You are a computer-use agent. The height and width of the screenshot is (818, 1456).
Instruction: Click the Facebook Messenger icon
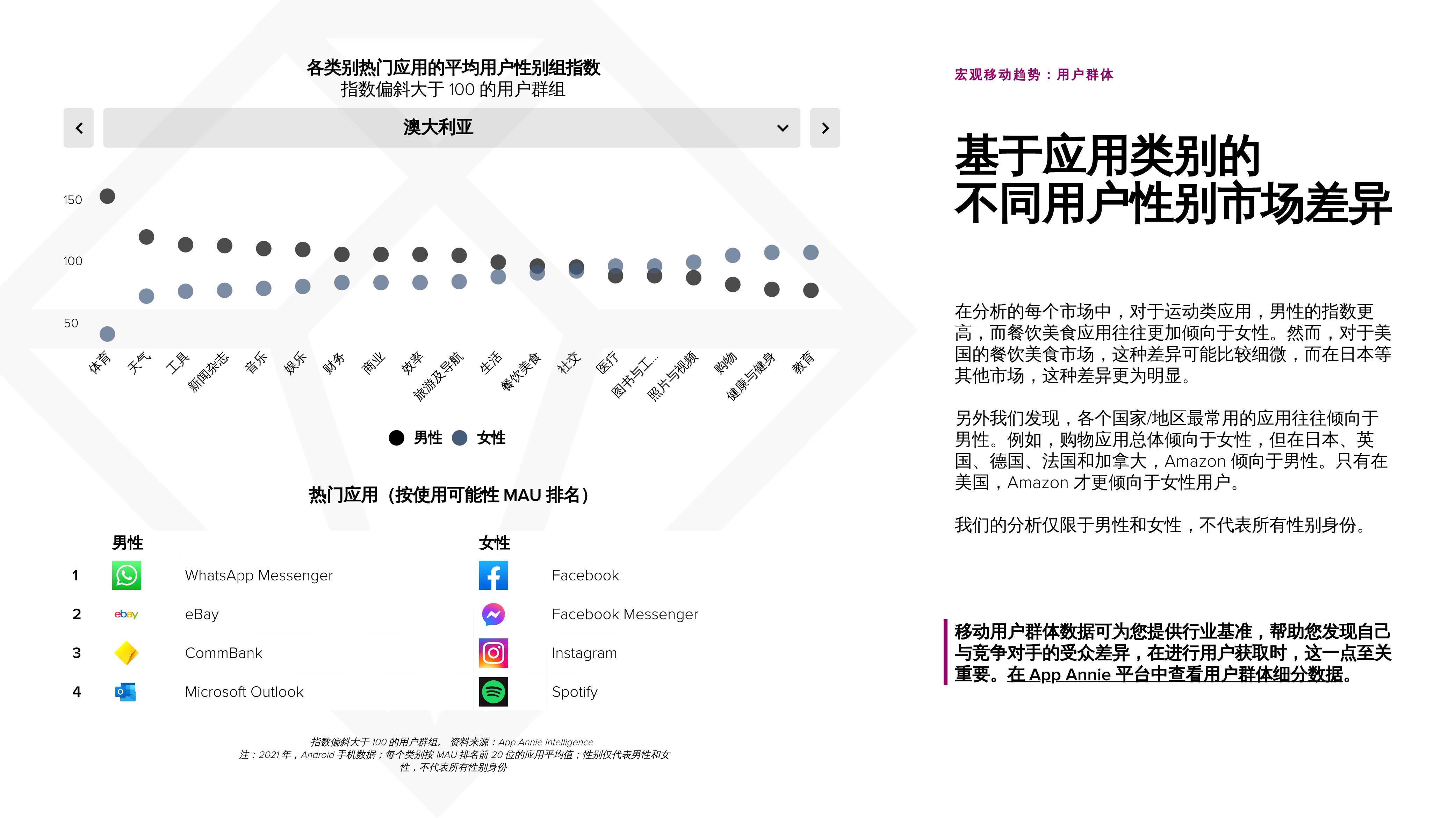pyautogui.click(x=493, y=614)
